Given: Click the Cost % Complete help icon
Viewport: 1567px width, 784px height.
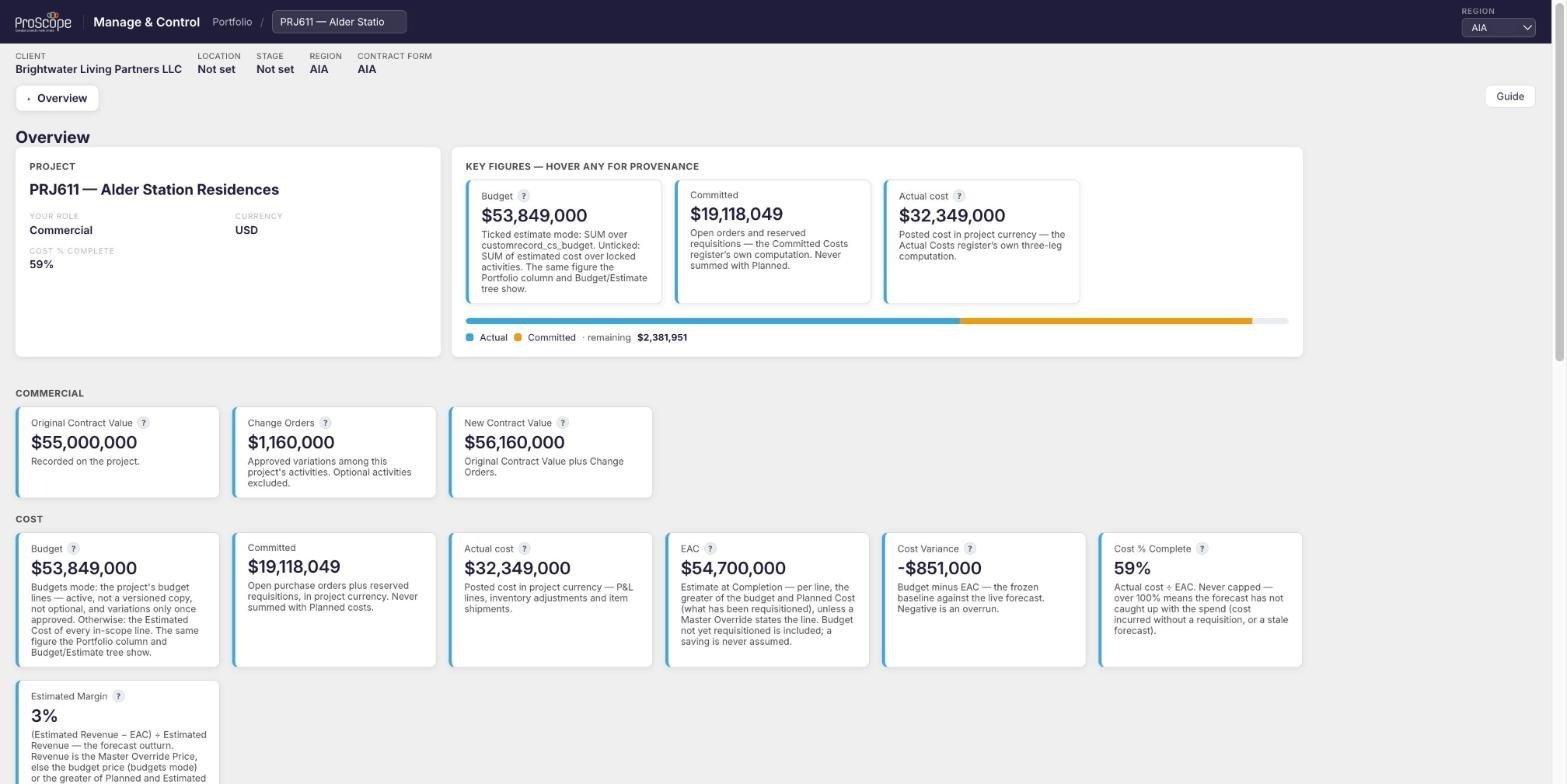Looking at the screenshot, I should (x=1202, y=549).
